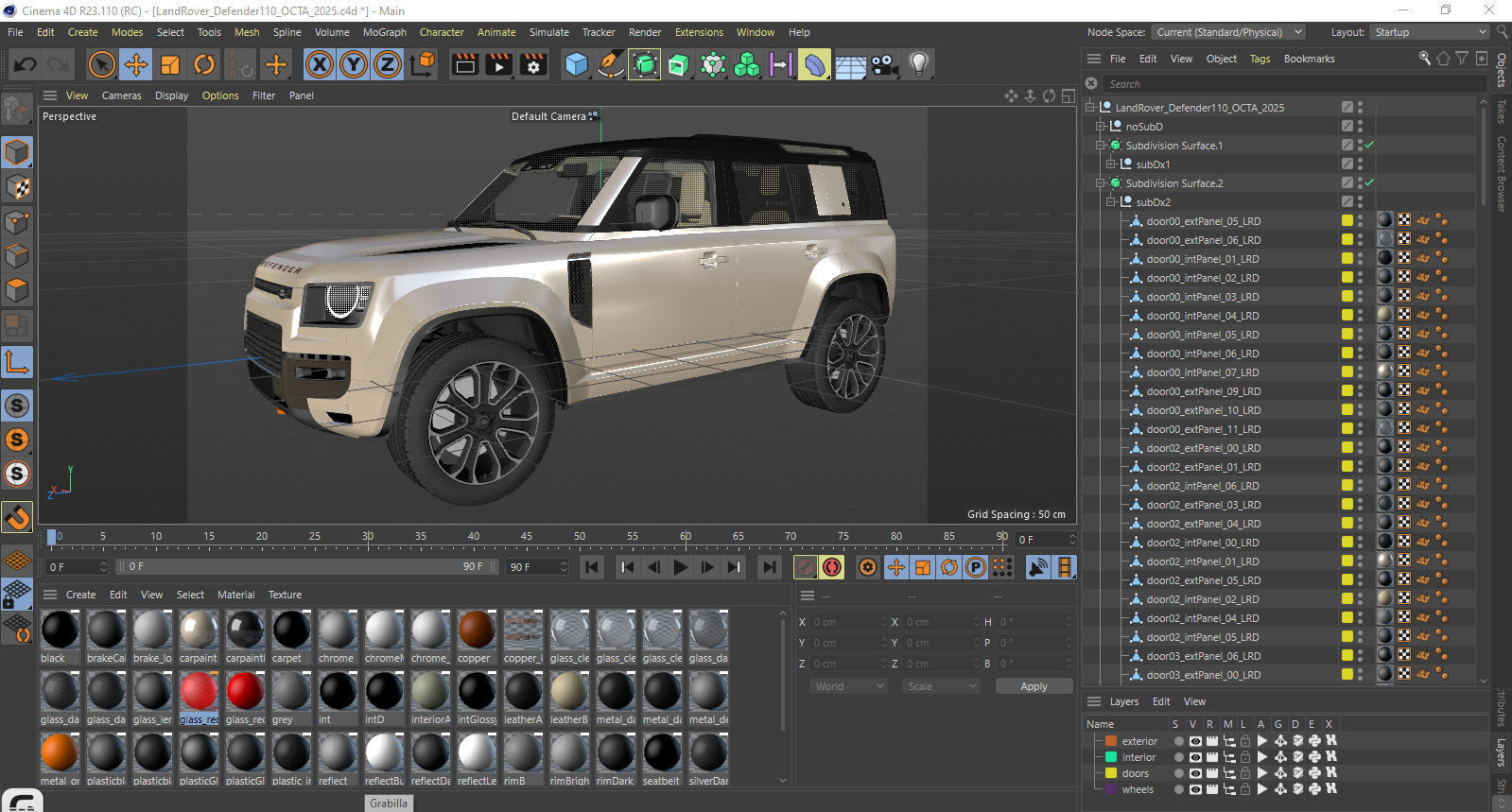Image resolution: width=1512 pixels, height=812 pixels.
Task: Select the glass_red material swatch
Action: (199, 699)
